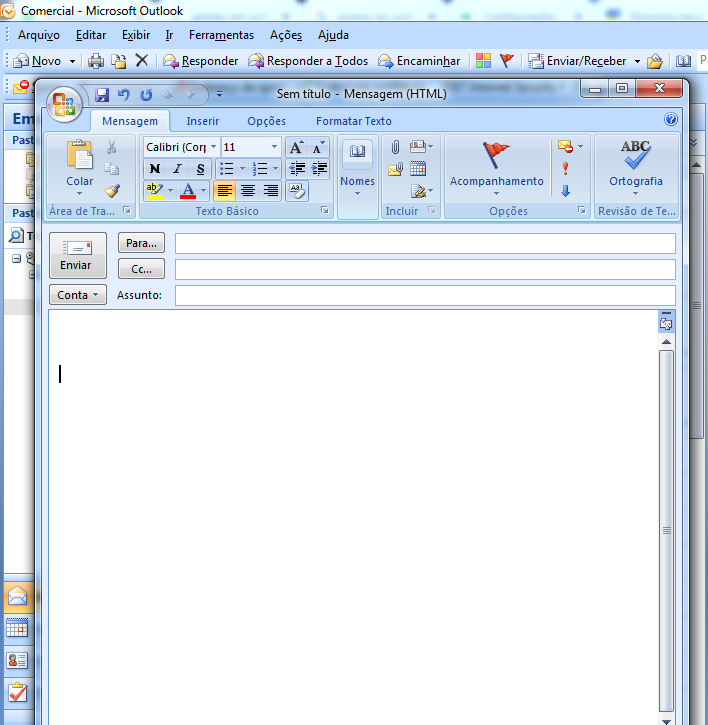Viewport: 708px width, 725px height.
Task: Attach an Outlook item icon
Action: (x=395, y=169)
